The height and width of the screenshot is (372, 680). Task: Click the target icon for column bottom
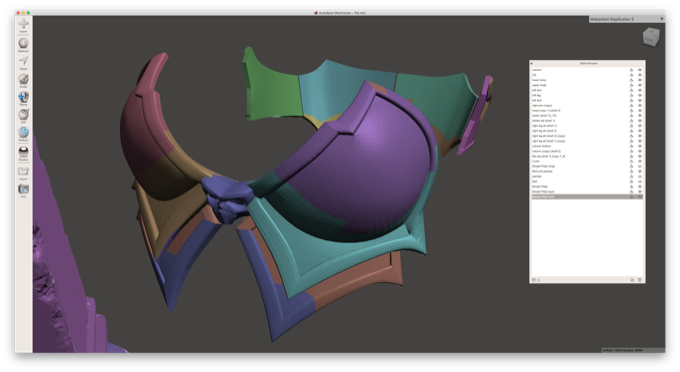(x=631, y=146)
